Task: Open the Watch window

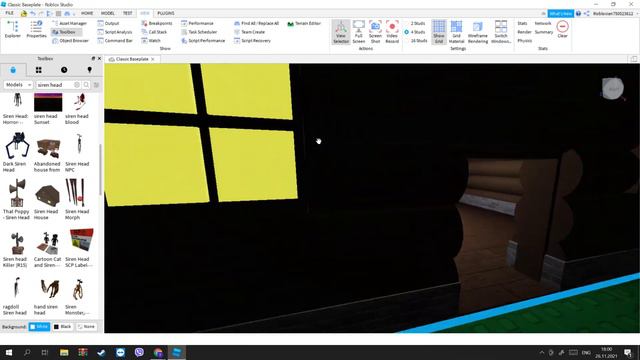Action: (x=151, y=41)
